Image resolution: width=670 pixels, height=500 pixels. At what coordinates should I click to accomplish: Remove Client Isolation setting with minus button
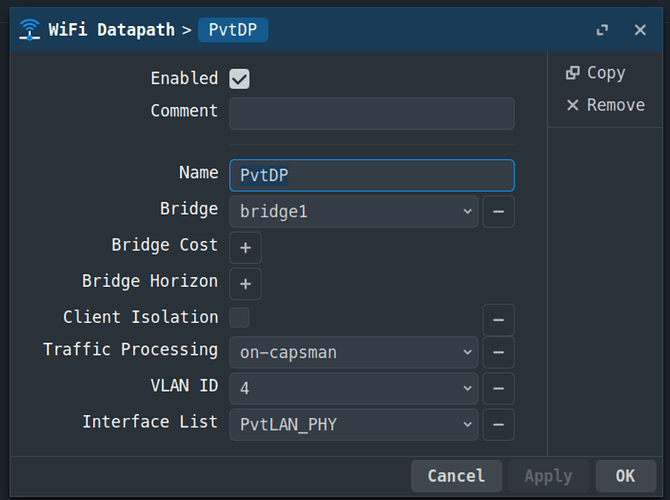[x=498, y=320]
